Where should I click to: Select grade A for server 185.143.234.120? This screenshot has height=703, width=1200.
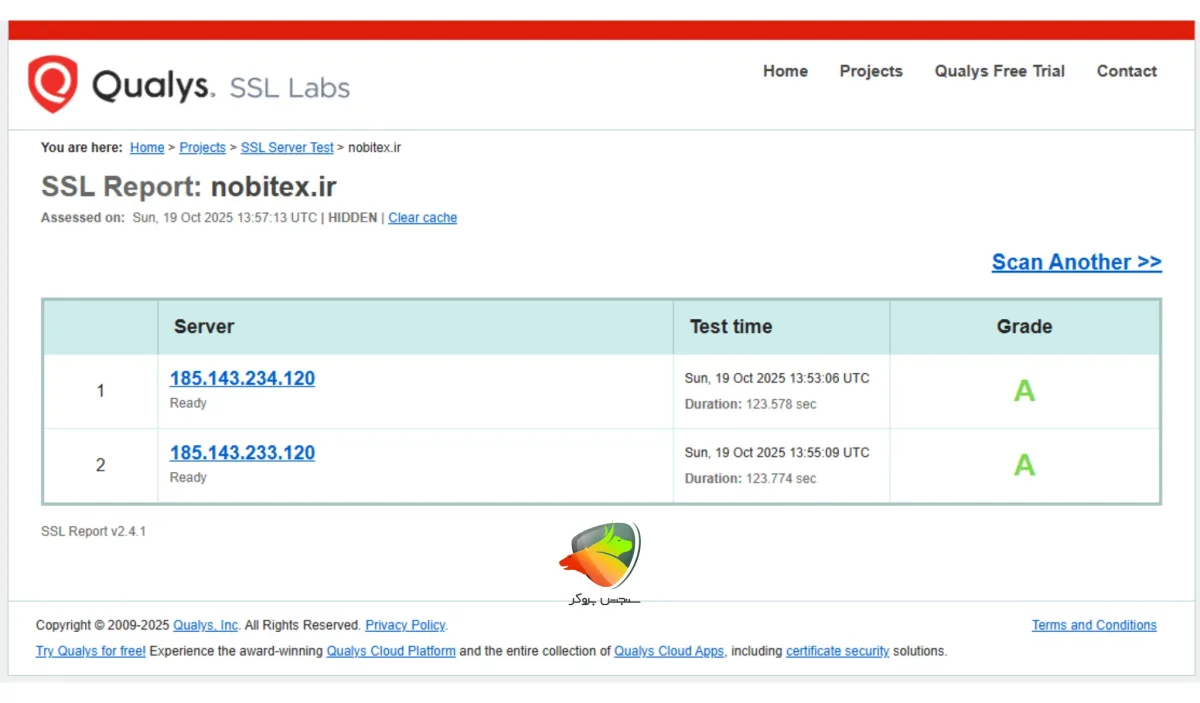[1024, 390]
